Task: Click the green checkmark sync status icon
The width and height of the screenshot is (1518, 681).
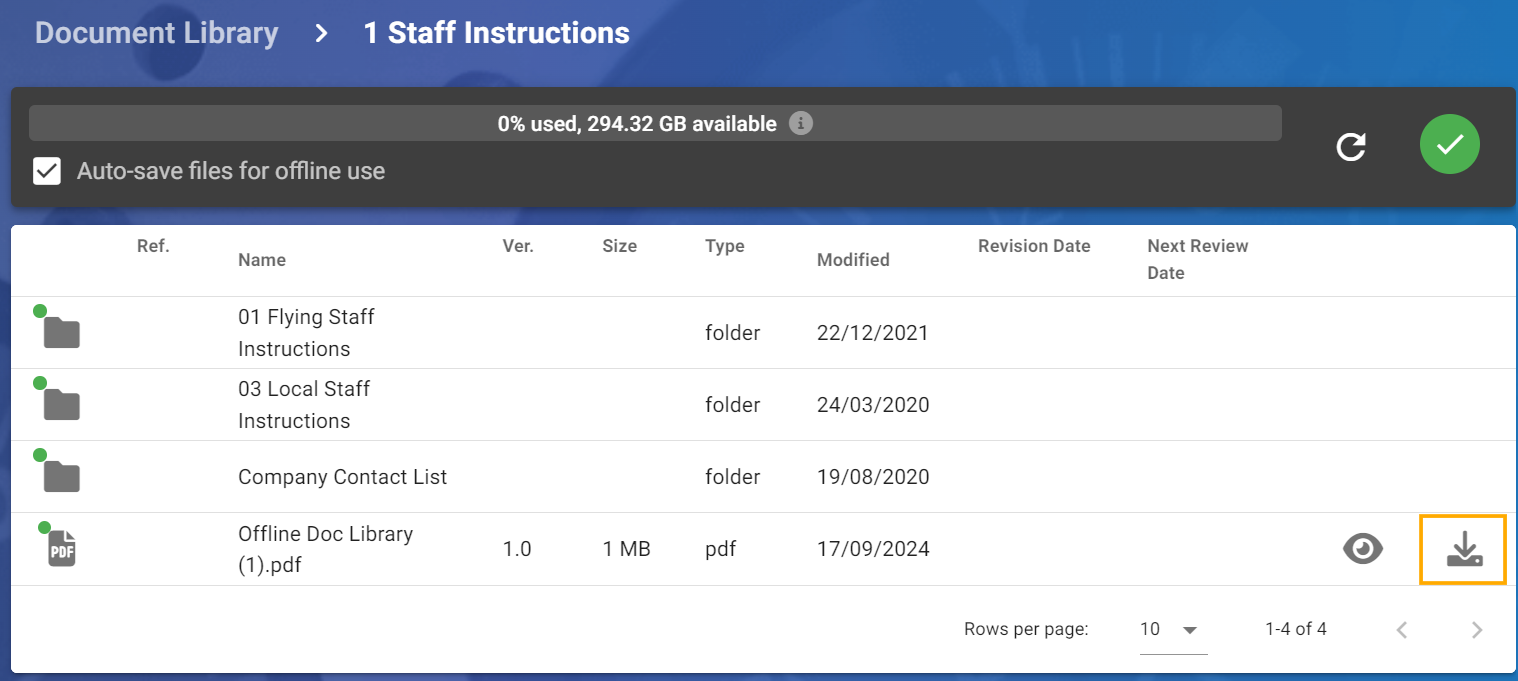Action: [1449, 144]
